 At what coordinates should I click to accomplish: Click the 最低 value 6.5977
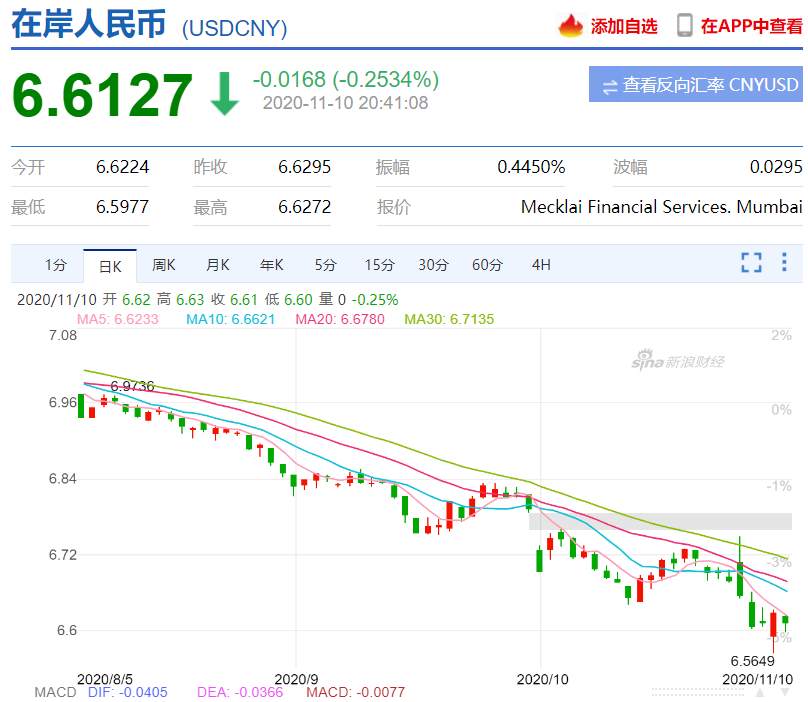tap(122, 207)
